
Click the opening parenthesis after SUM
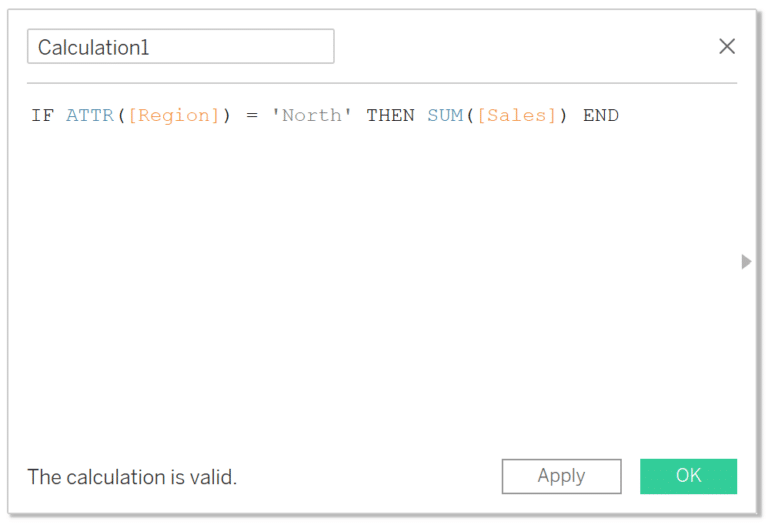click(x=470, y=116)
